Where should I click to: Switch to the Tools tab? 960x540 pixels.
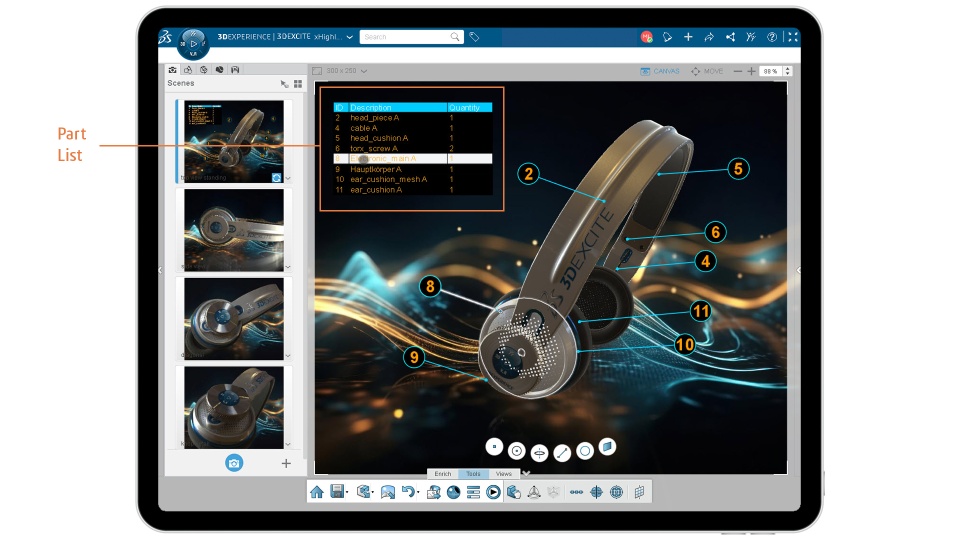(473, 474)
